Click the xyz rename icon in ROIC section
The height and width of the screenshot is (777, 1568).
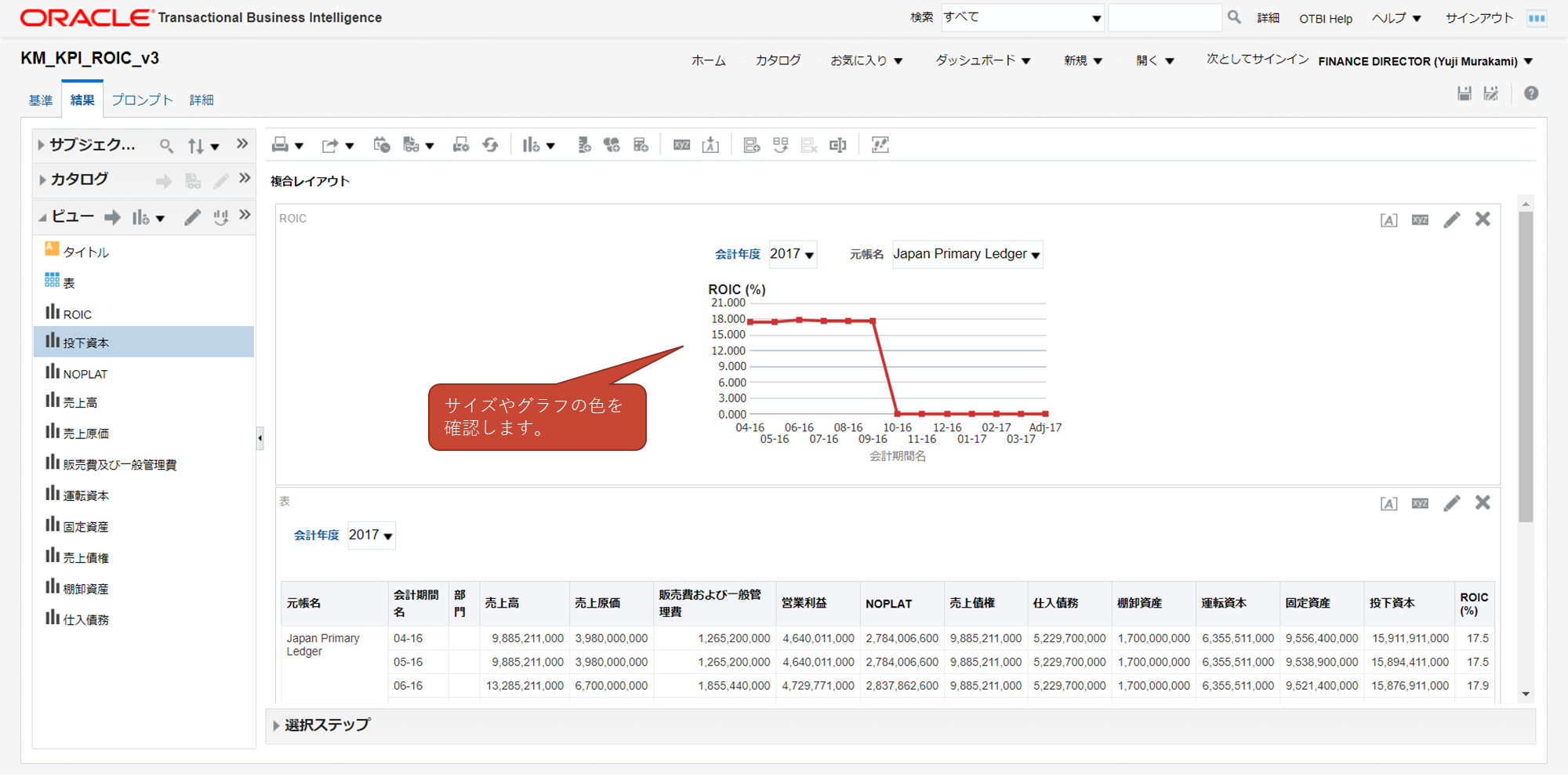(x=1420, y=220)
